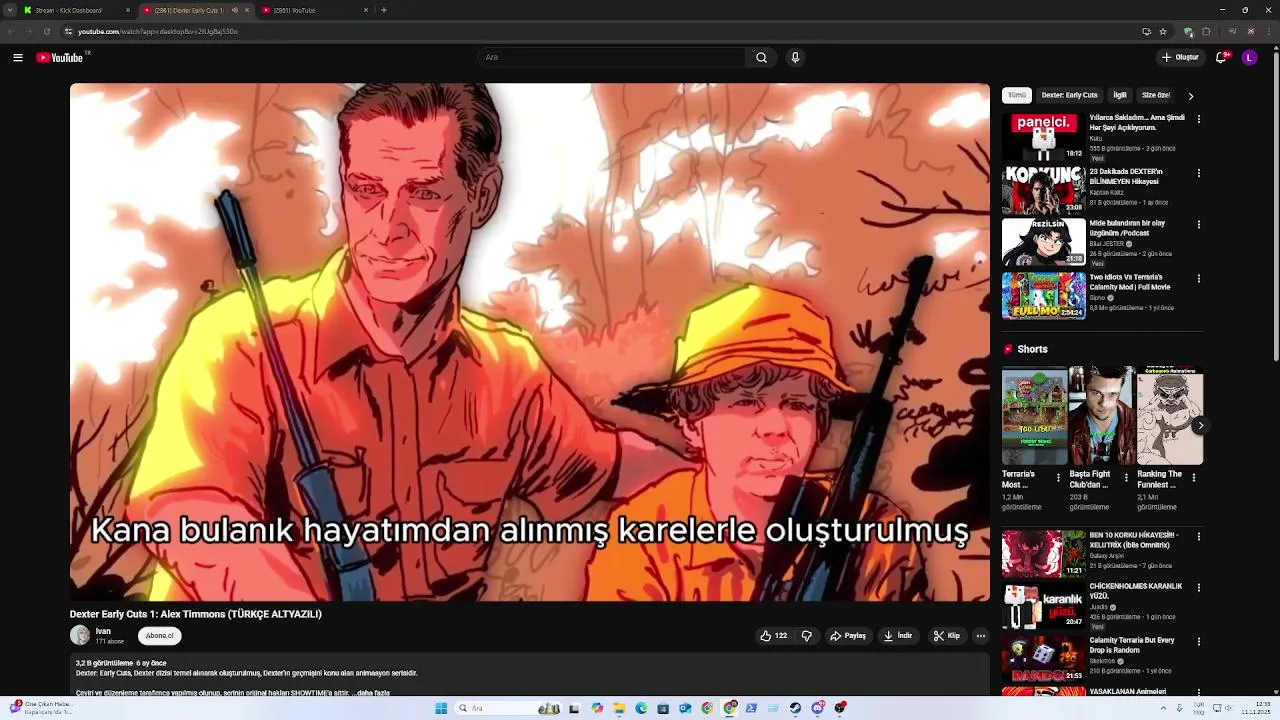This screenshot has width=1280, height=720.
Task: Click the Shorts section logo icon
Action: click(x=1008, y=349)
